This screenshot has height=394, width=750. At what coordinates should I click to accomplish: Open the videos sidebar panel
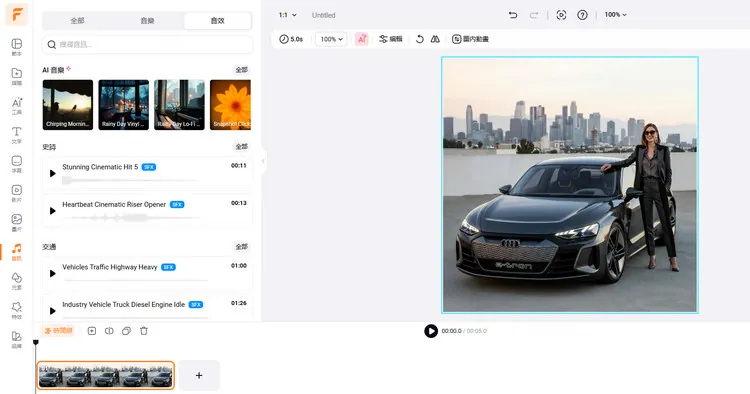16,193
